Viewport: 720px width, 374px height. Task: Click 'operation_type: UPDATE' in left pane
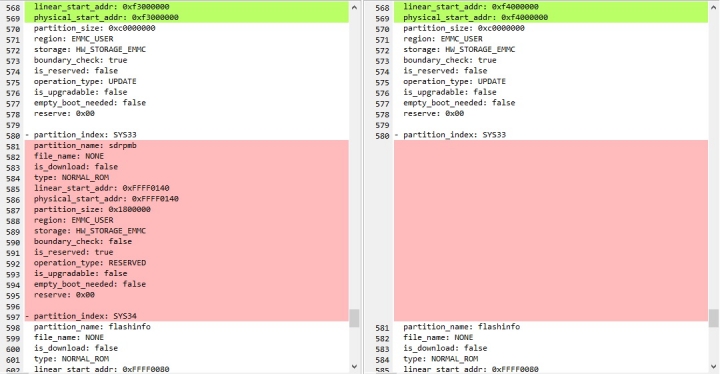point(85,81)
